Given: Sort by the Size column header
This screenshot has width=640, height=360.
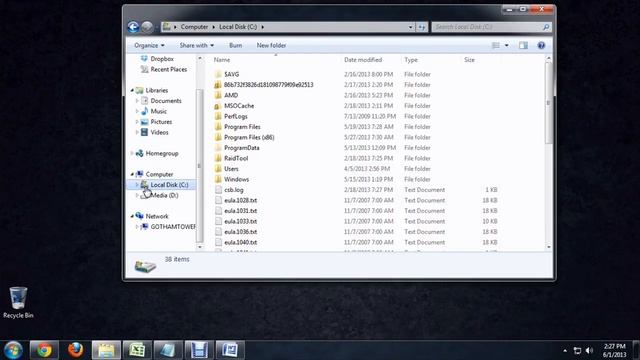Looking at the screenshot, I should [x=469, y=60].
